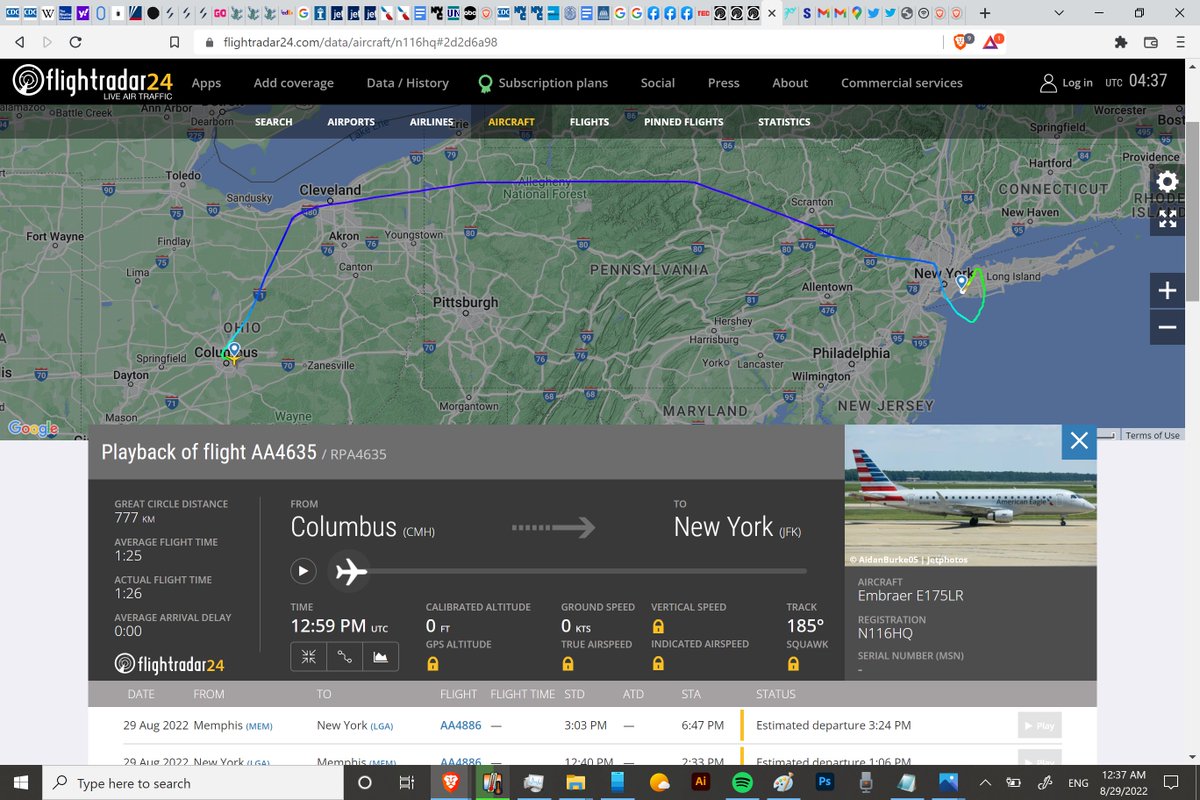
Task: Open Photoshop from the taskbar
Action: [x=826, y=783]
